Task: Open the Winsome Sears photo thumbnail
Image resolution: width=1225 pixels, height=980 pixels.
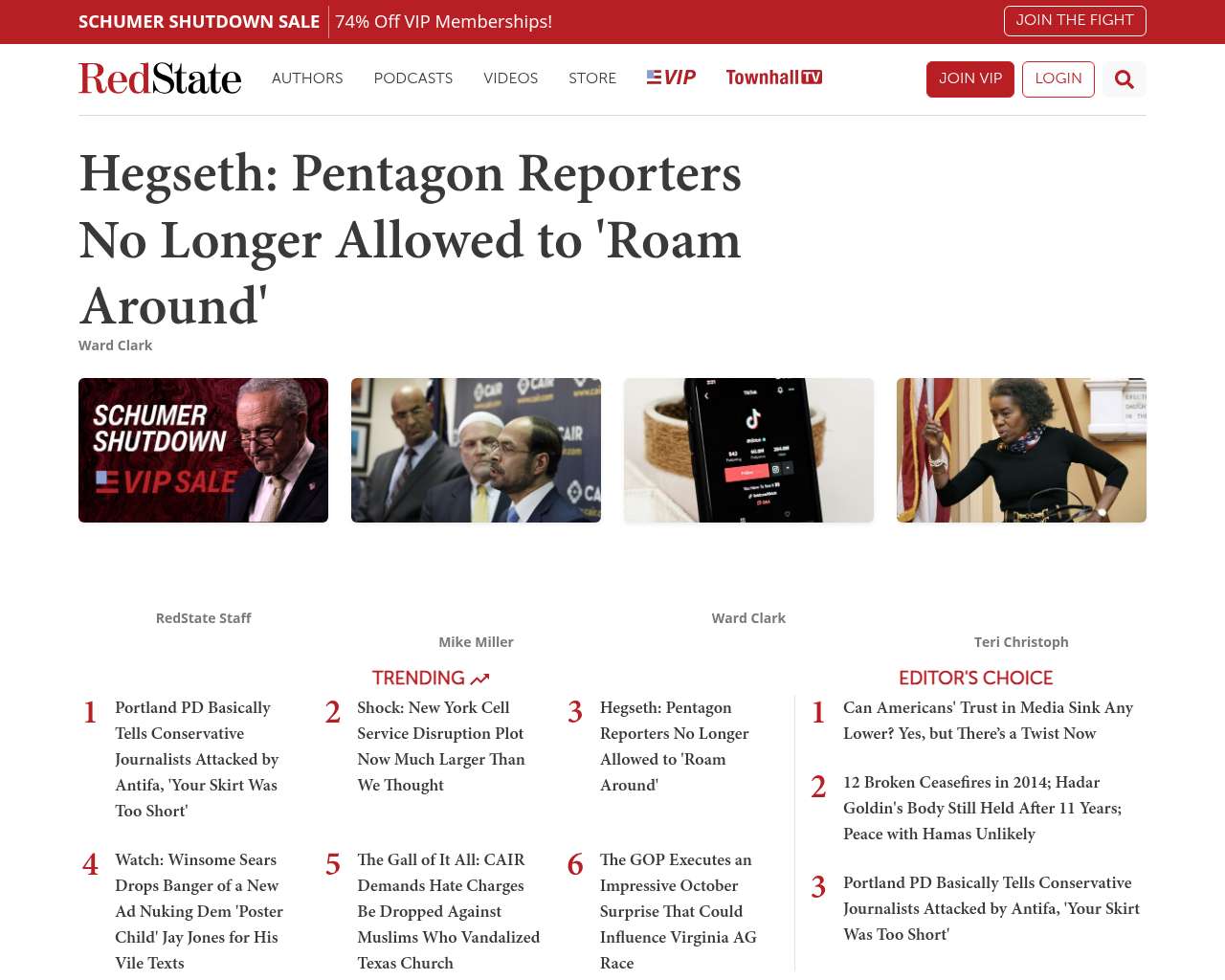Action: point(1021,450)
